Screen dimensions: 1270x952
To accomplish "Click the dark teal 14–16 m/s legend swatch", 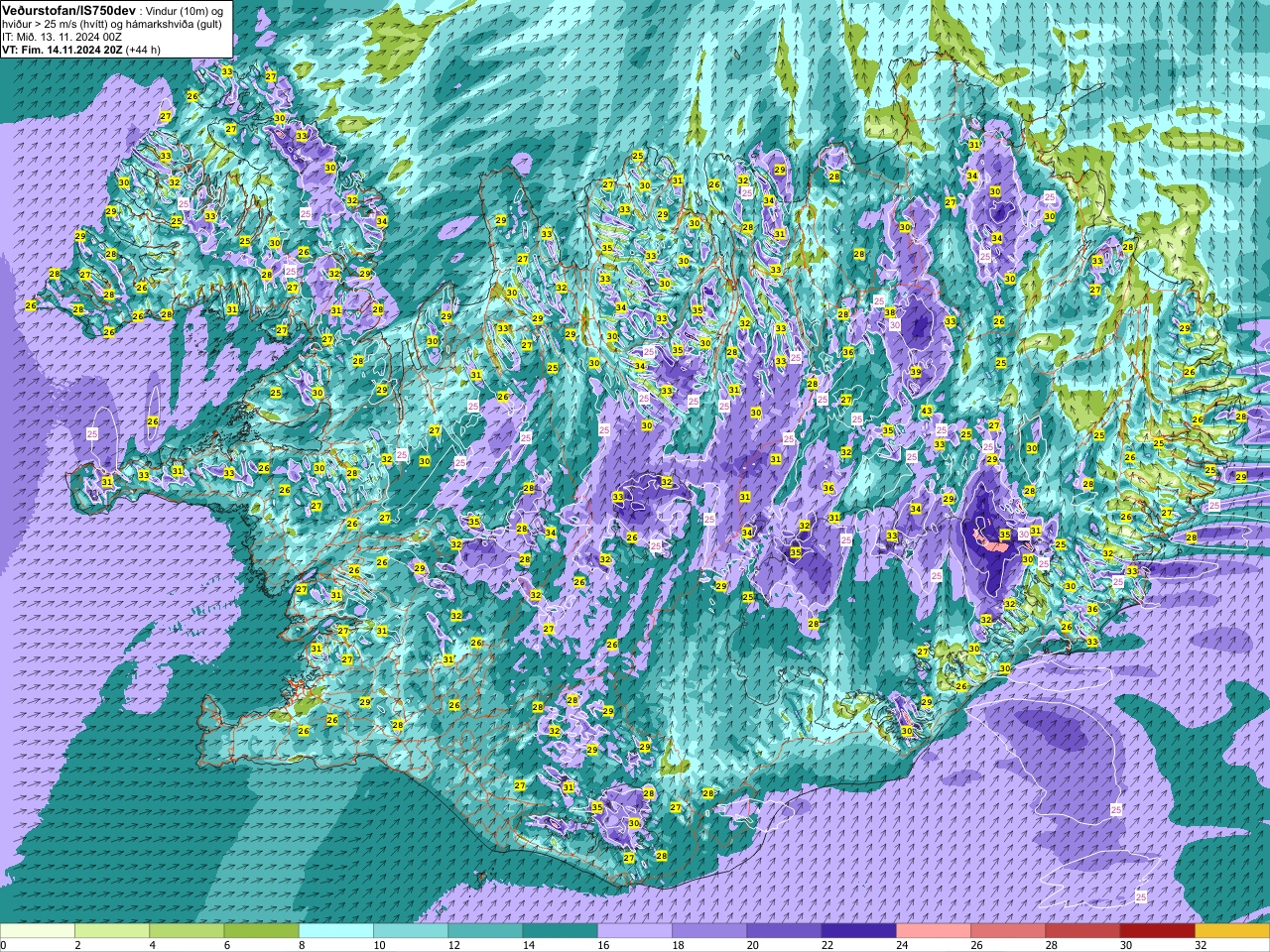I will coord(561,931).
